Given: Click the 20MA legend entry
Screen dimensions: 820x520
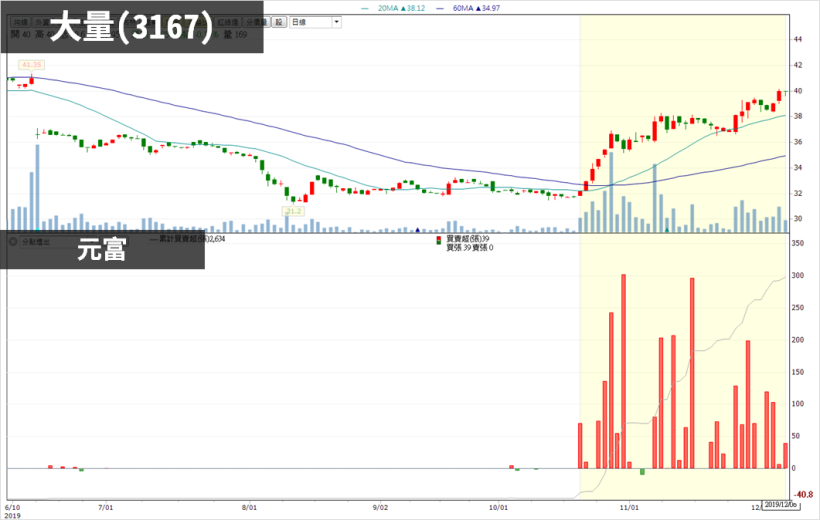Looking at the screenshot, I should tap(393, 8).
